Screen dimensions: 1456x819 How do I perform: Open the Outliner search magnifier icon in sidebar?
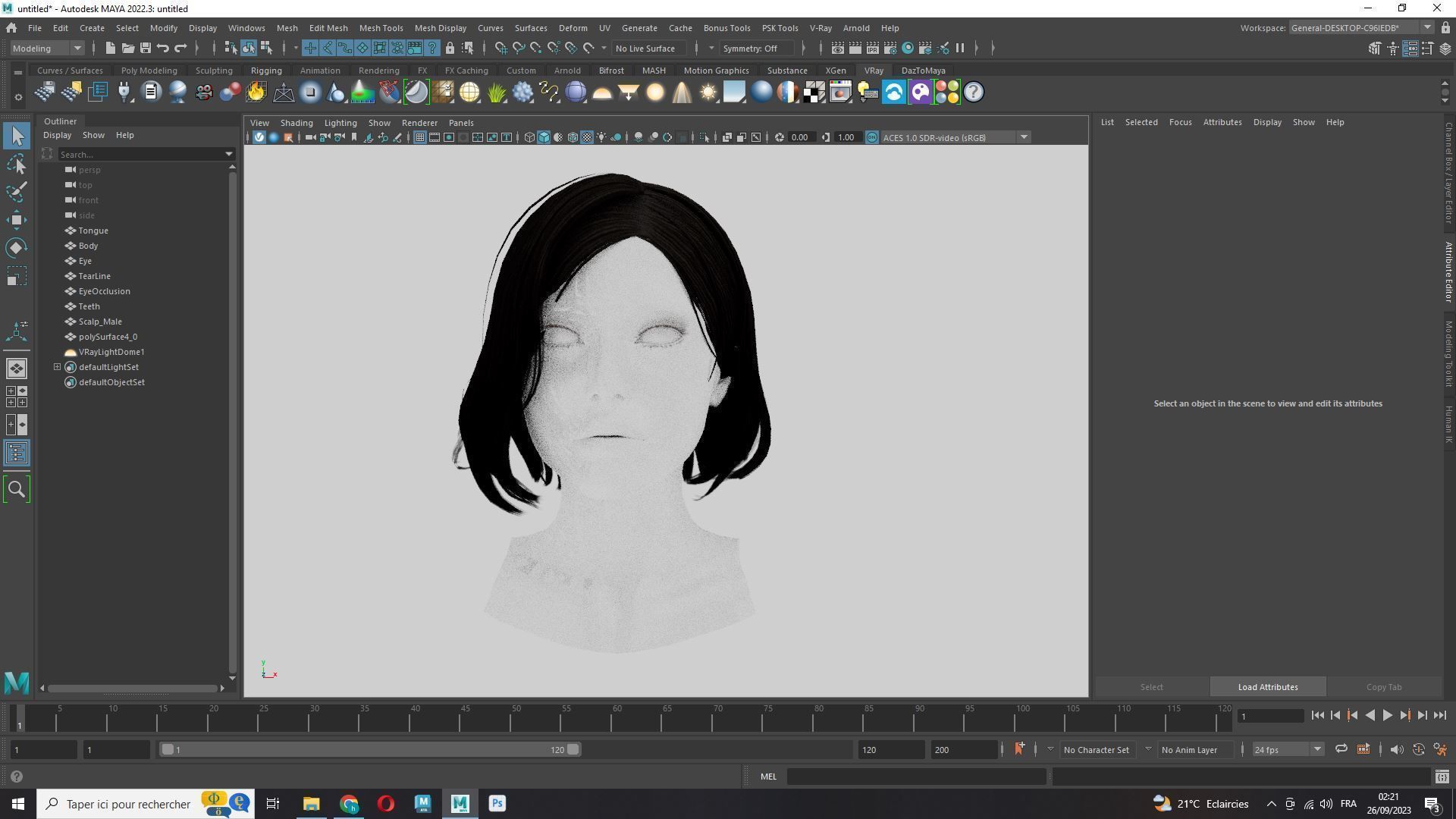click(17, 489)
